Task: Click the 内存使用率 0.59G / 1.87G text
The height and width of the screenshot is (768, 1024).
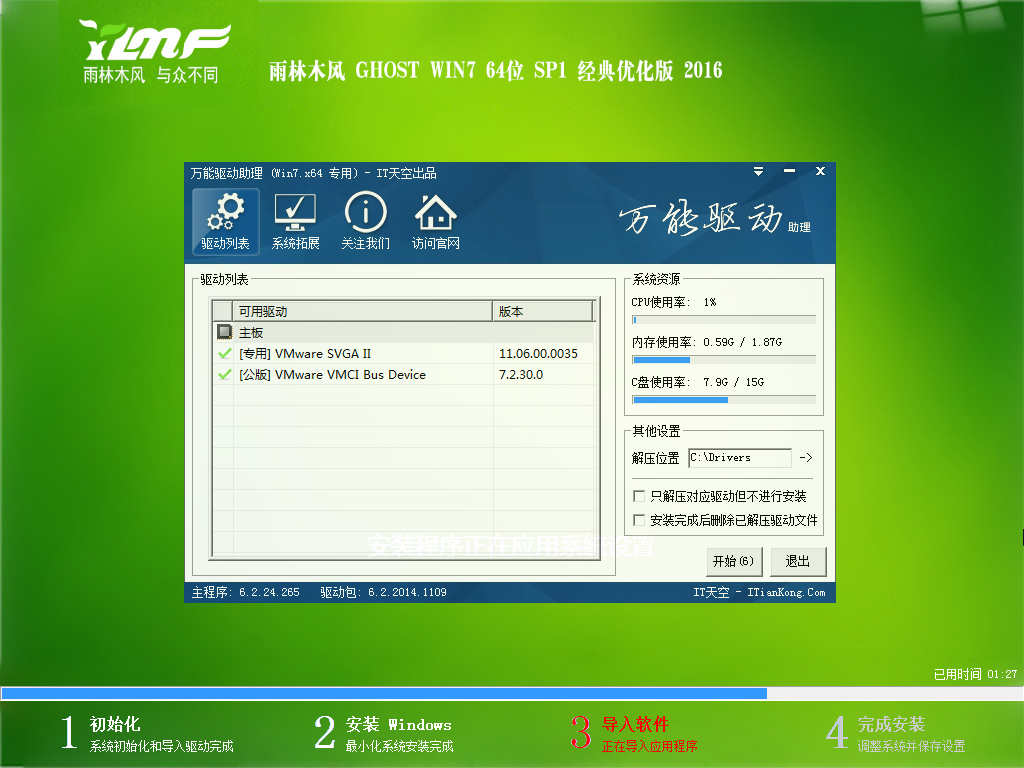Action: point(707,342)
